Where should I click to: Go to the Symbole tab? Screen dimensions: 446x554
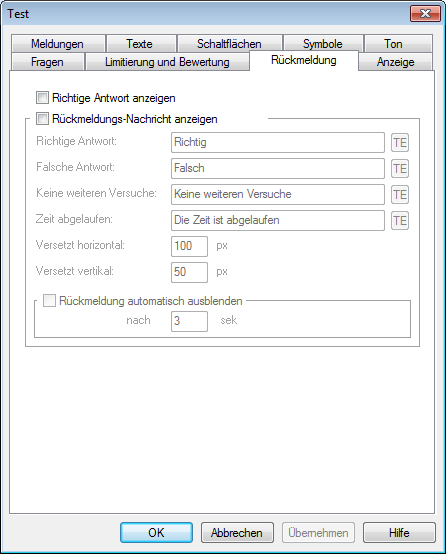coord(323,44)
